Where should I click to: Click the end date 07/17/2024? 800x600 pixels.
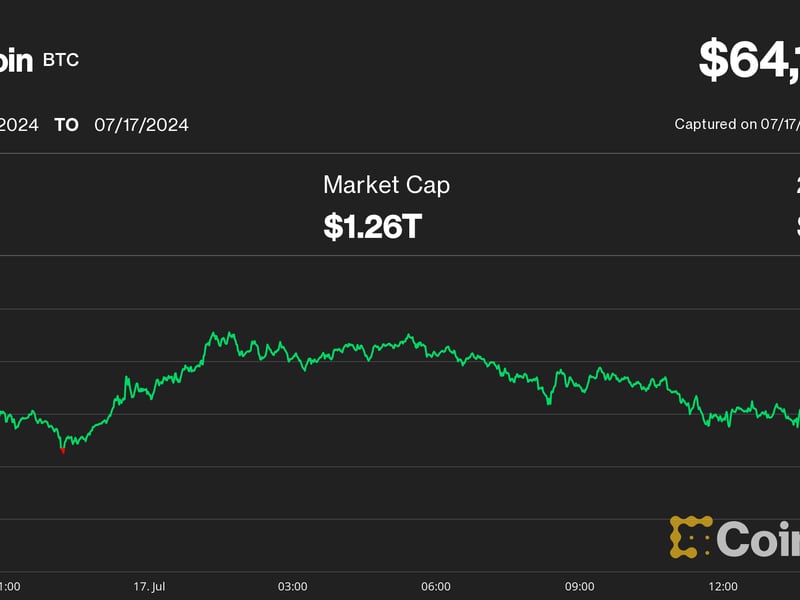click(141, 125)
